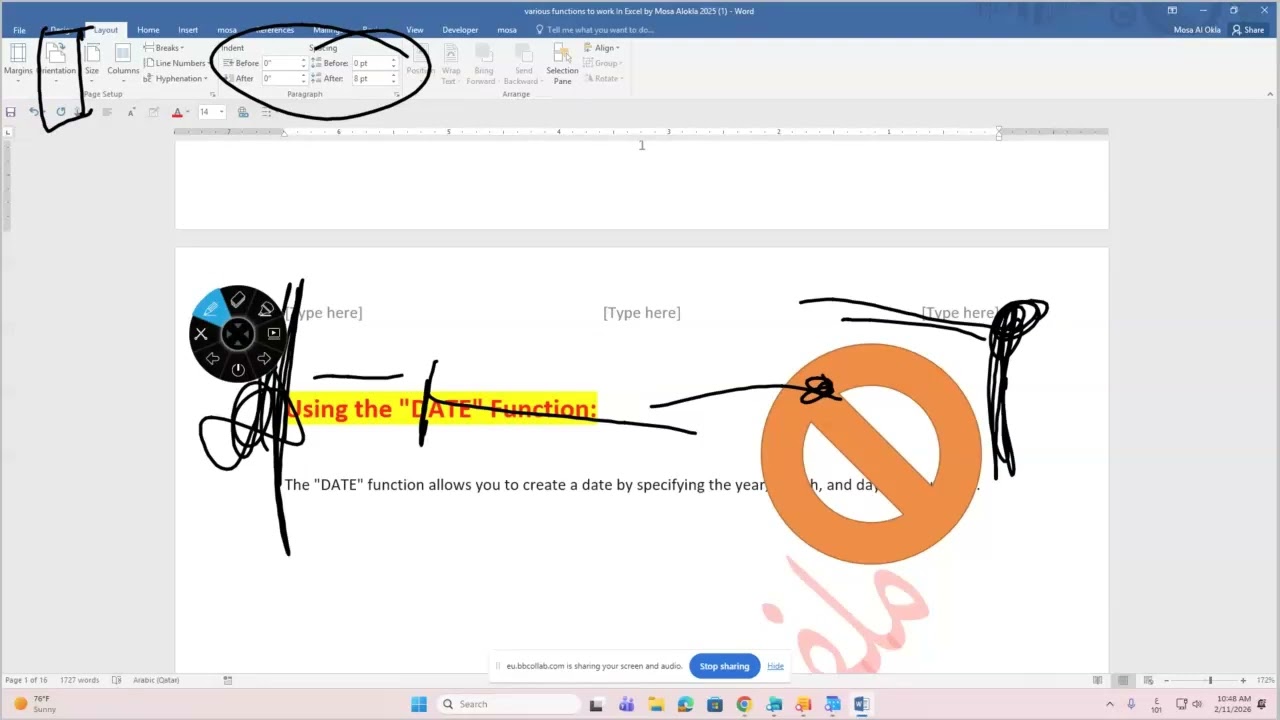Click the font color A icon
The width and height of the screenshot is (1280, 720).
[177, 112]
